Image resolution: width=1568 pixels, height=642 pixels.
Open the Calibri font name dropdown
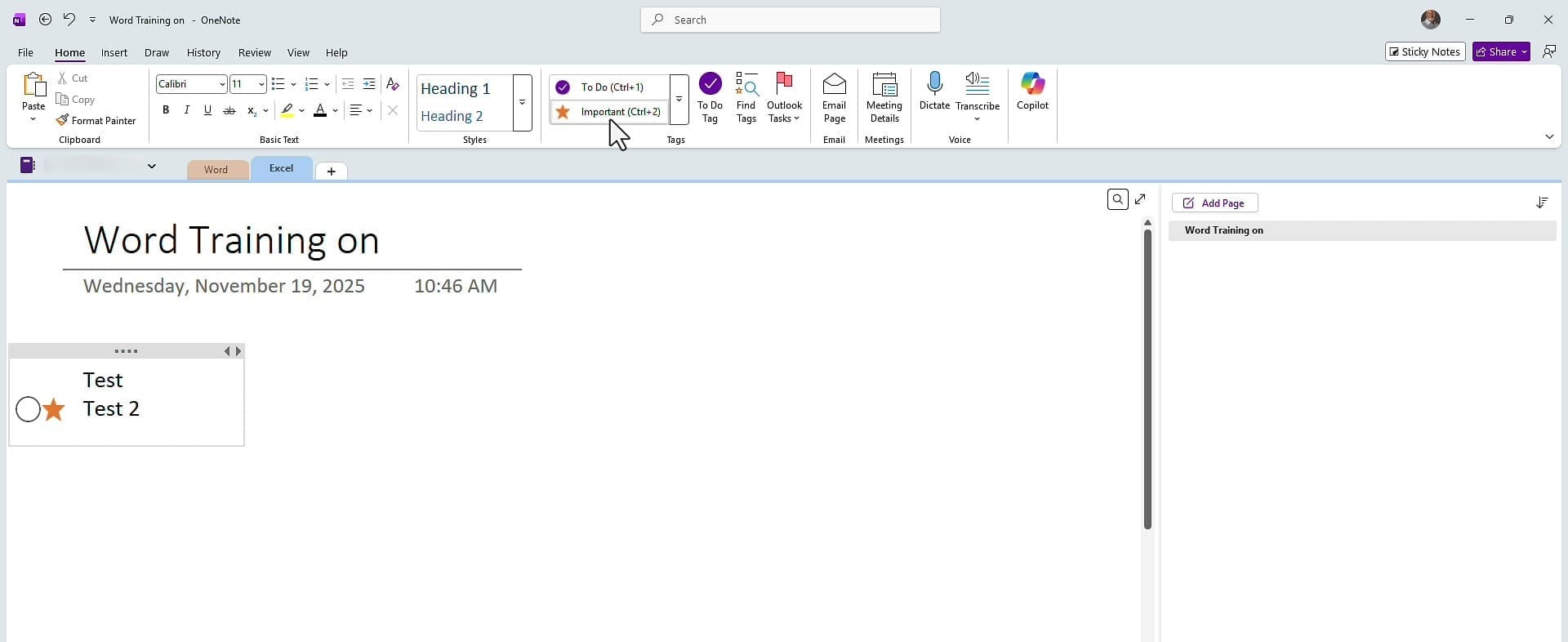(222, 84)
